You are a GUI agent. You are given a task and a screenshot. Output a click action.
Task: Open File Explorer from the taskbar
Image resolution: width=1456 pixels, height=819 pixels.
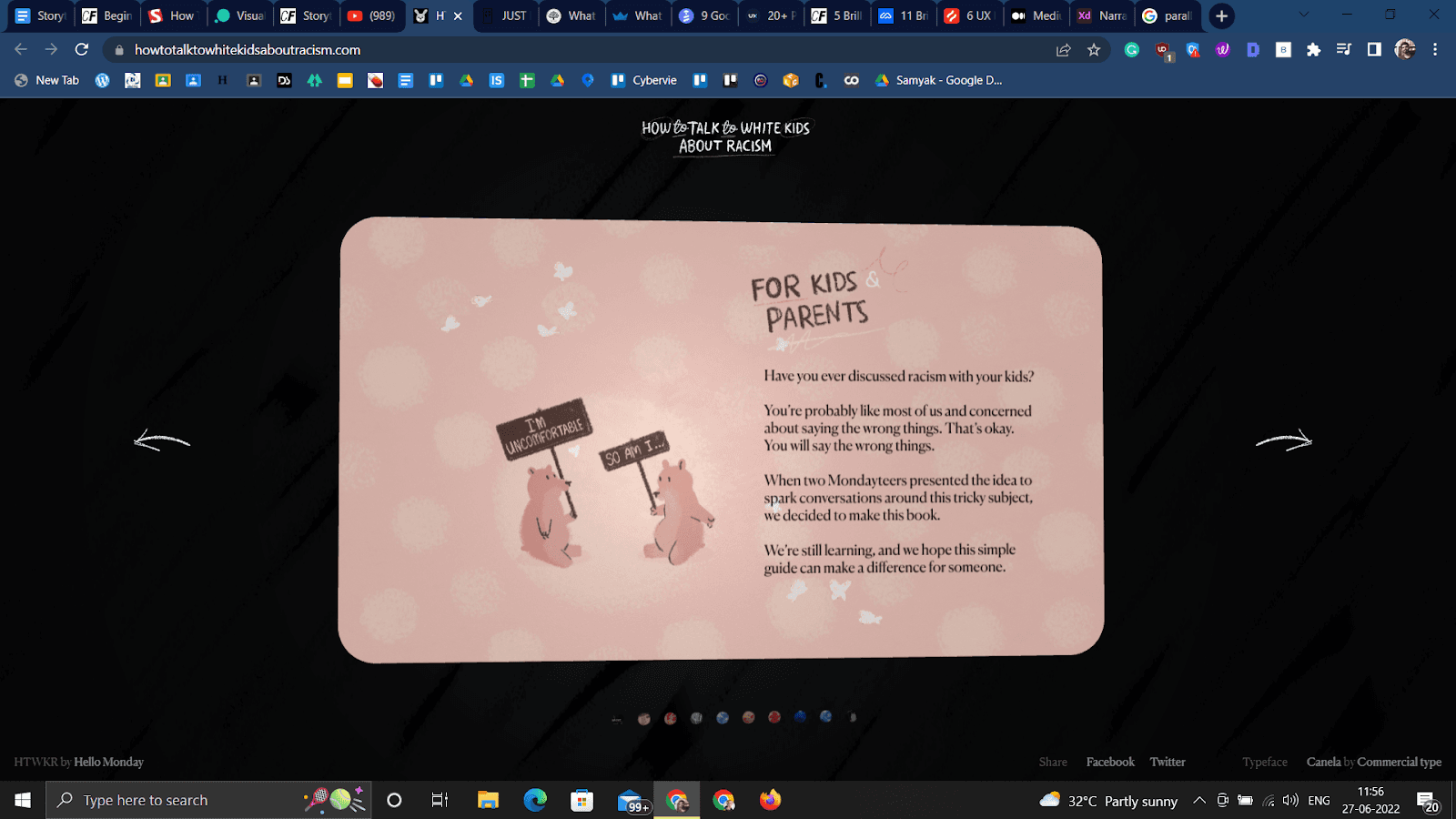point(488,800)
